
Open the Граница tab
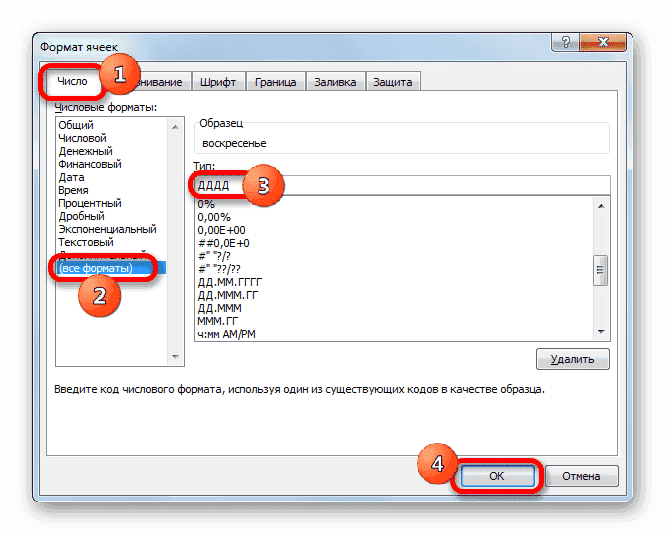click(275, 82)
